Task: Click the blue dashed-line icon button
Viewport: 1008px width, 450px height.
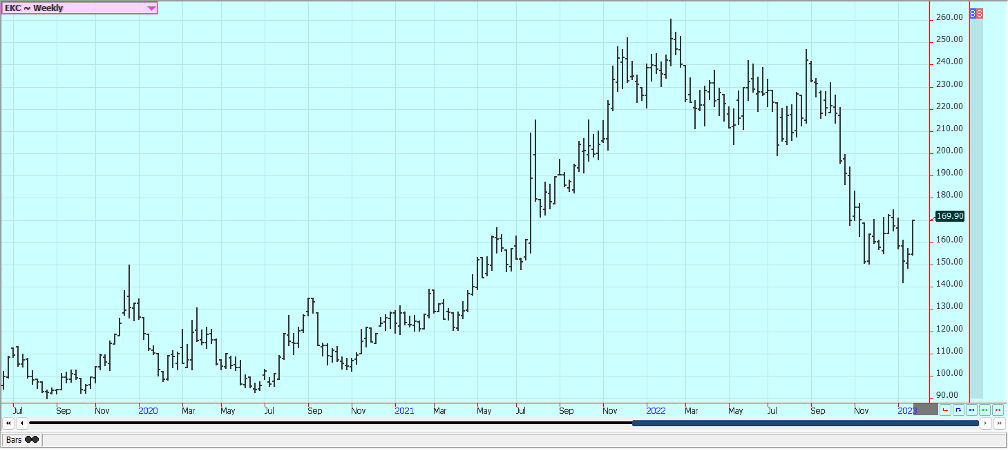Action: (x=971, y=410)
